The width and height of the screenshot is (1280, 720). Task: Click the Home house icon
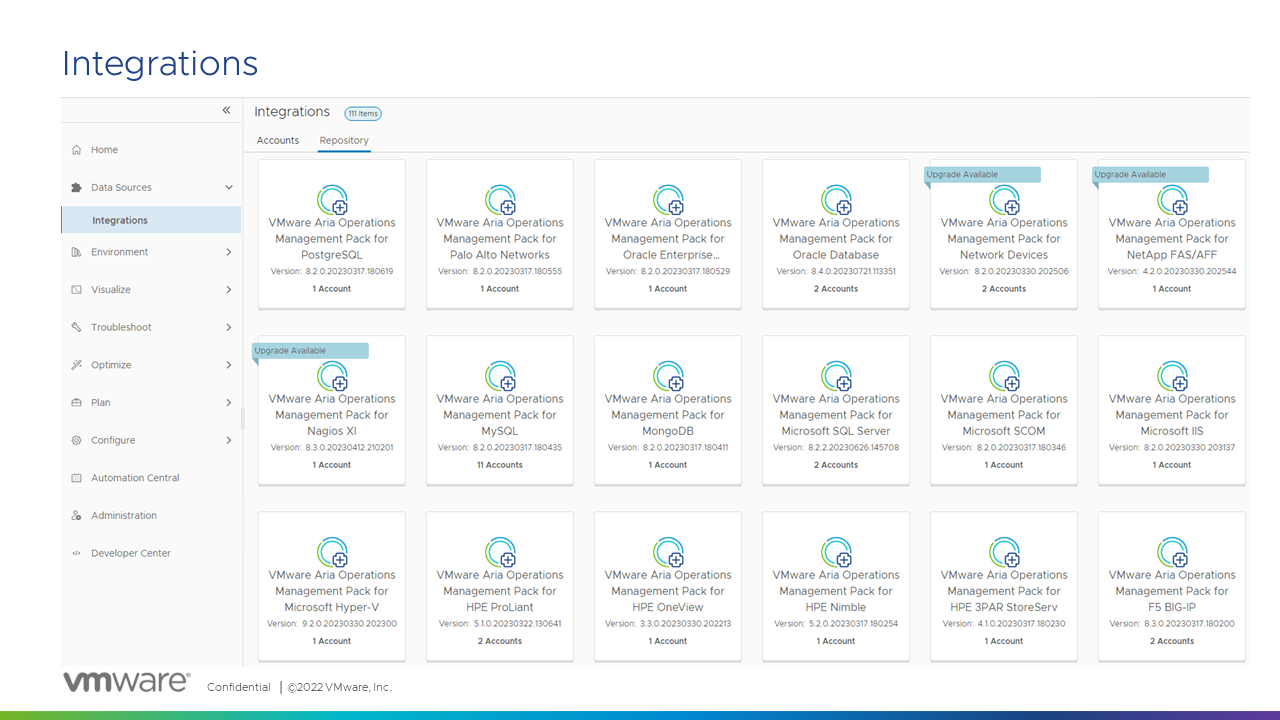pos(77,150)
